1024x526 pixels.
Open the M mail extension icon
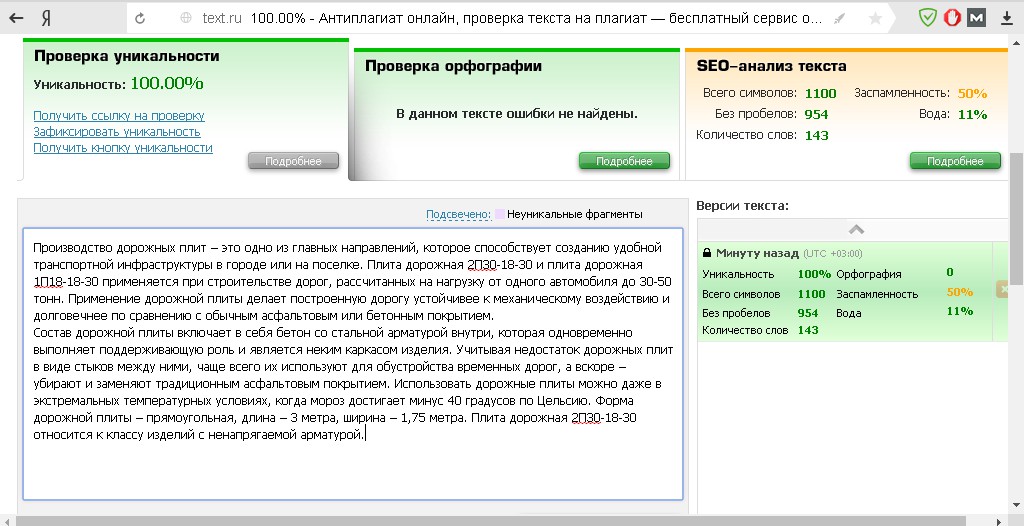(x=976, y=18)
